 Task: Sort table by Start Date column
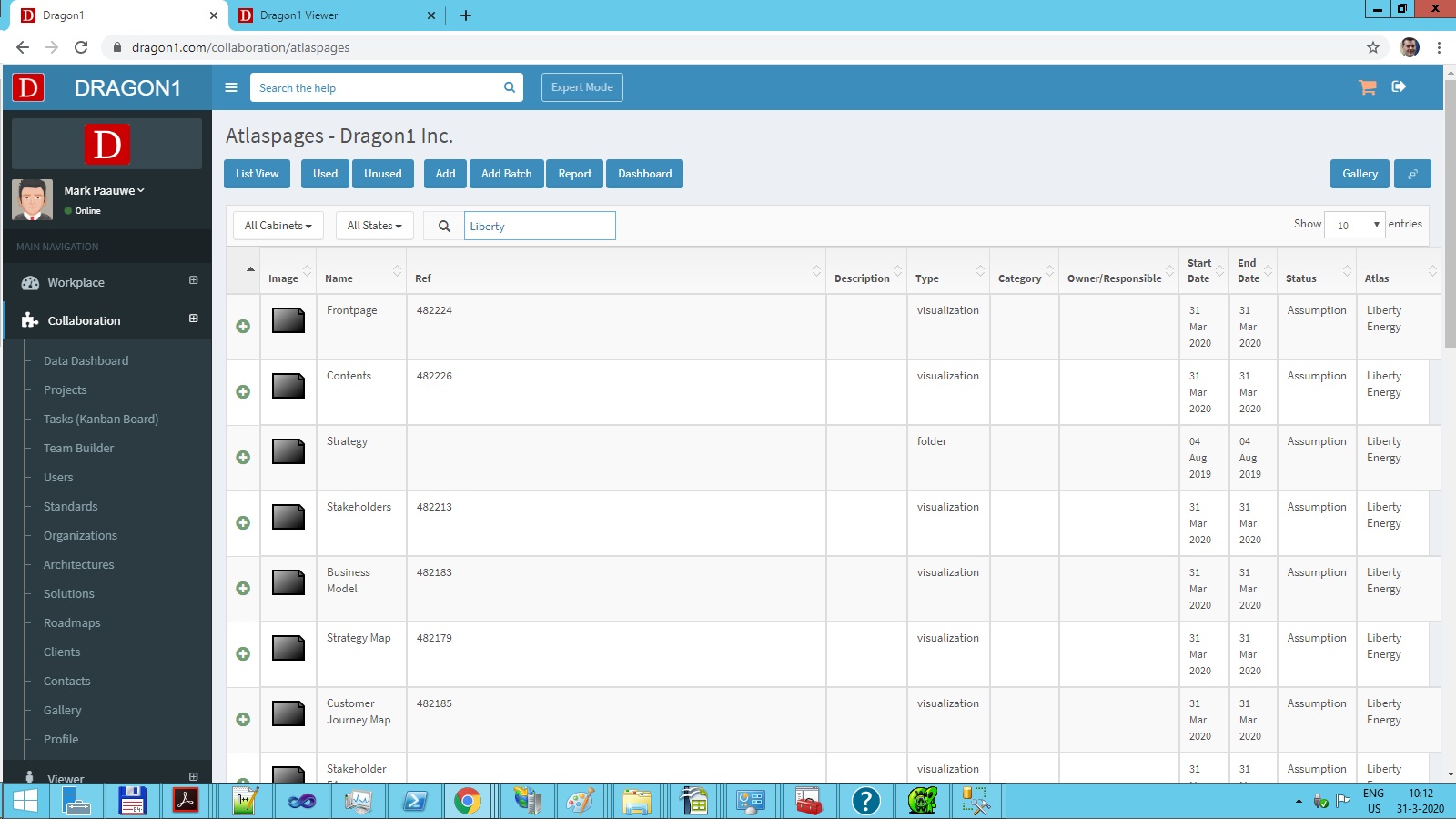(x=1203, y=271)
